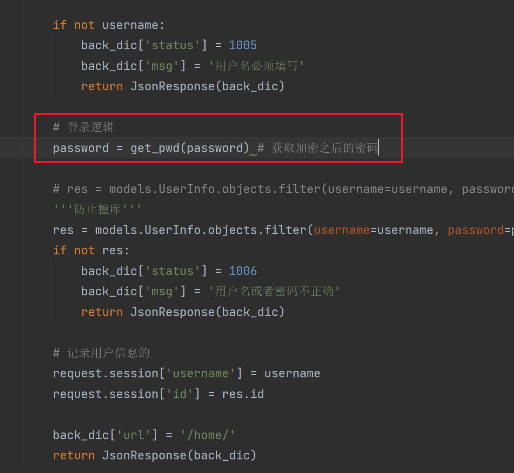This screenshot has width=514, height=473.
Task: Click the 1006 status code
Action: coord(243,271)
